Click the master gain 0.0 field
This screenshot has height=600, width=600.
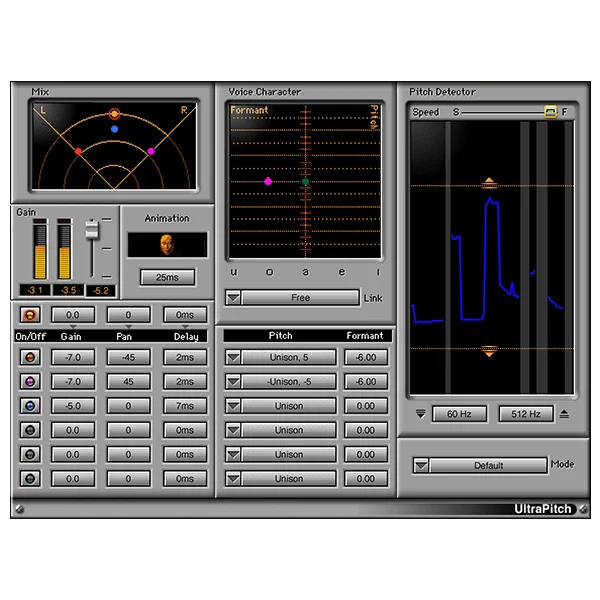click(x=73, y=315)
